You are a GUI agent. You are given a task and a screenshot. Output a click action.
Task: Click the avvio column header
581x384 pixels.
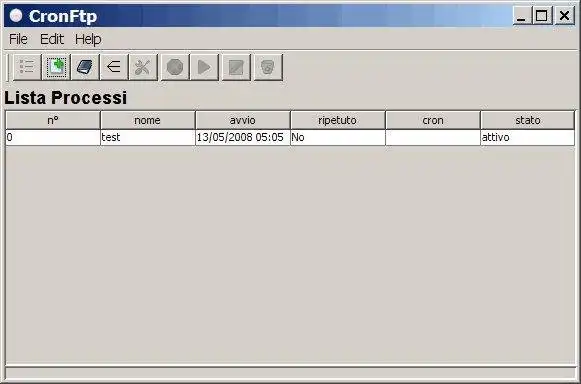pos(243,120)
